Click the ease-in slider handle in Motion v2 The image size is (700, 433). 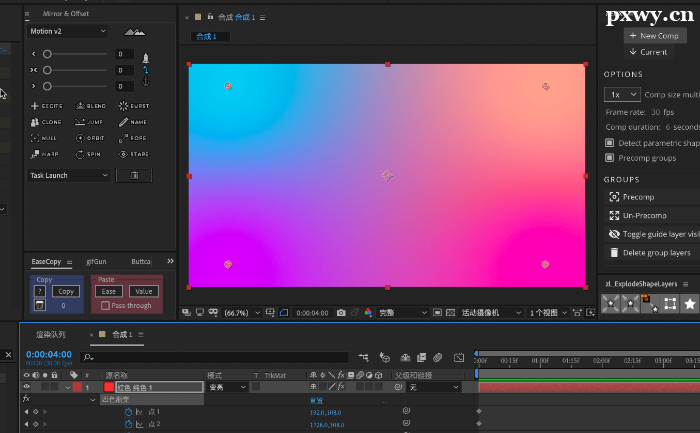point(47,54)
